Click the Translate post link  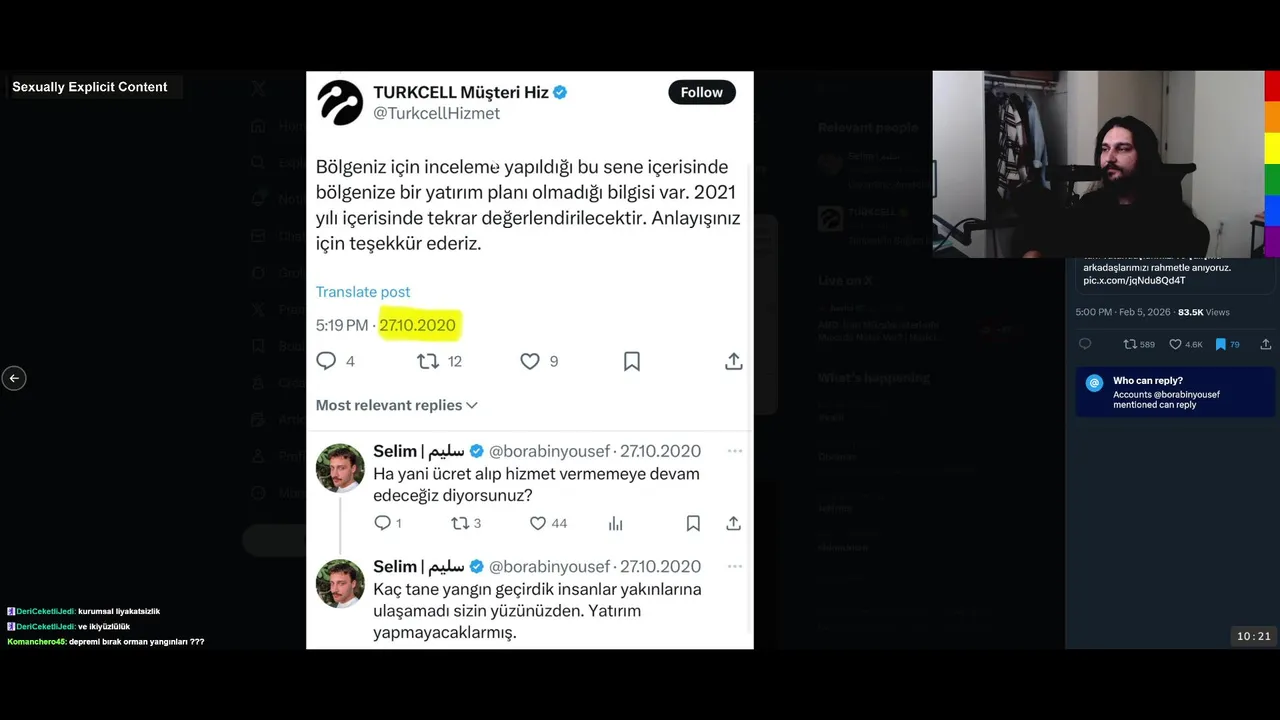[363, 292]
